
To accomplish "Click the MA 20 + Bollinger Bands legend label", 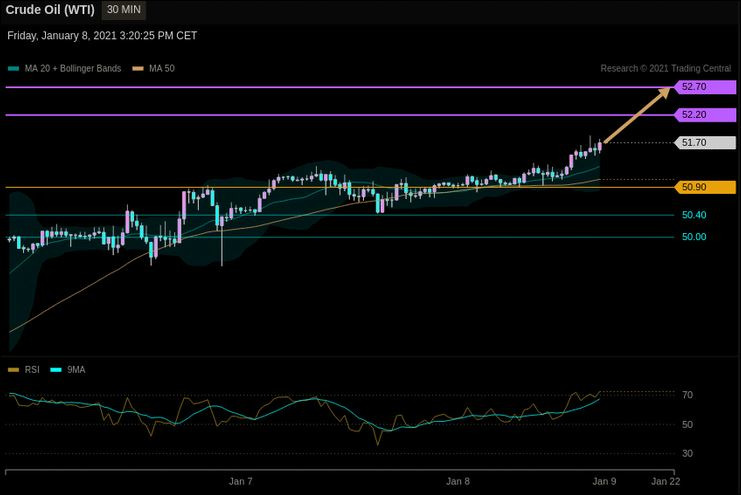I will [73, 69].
